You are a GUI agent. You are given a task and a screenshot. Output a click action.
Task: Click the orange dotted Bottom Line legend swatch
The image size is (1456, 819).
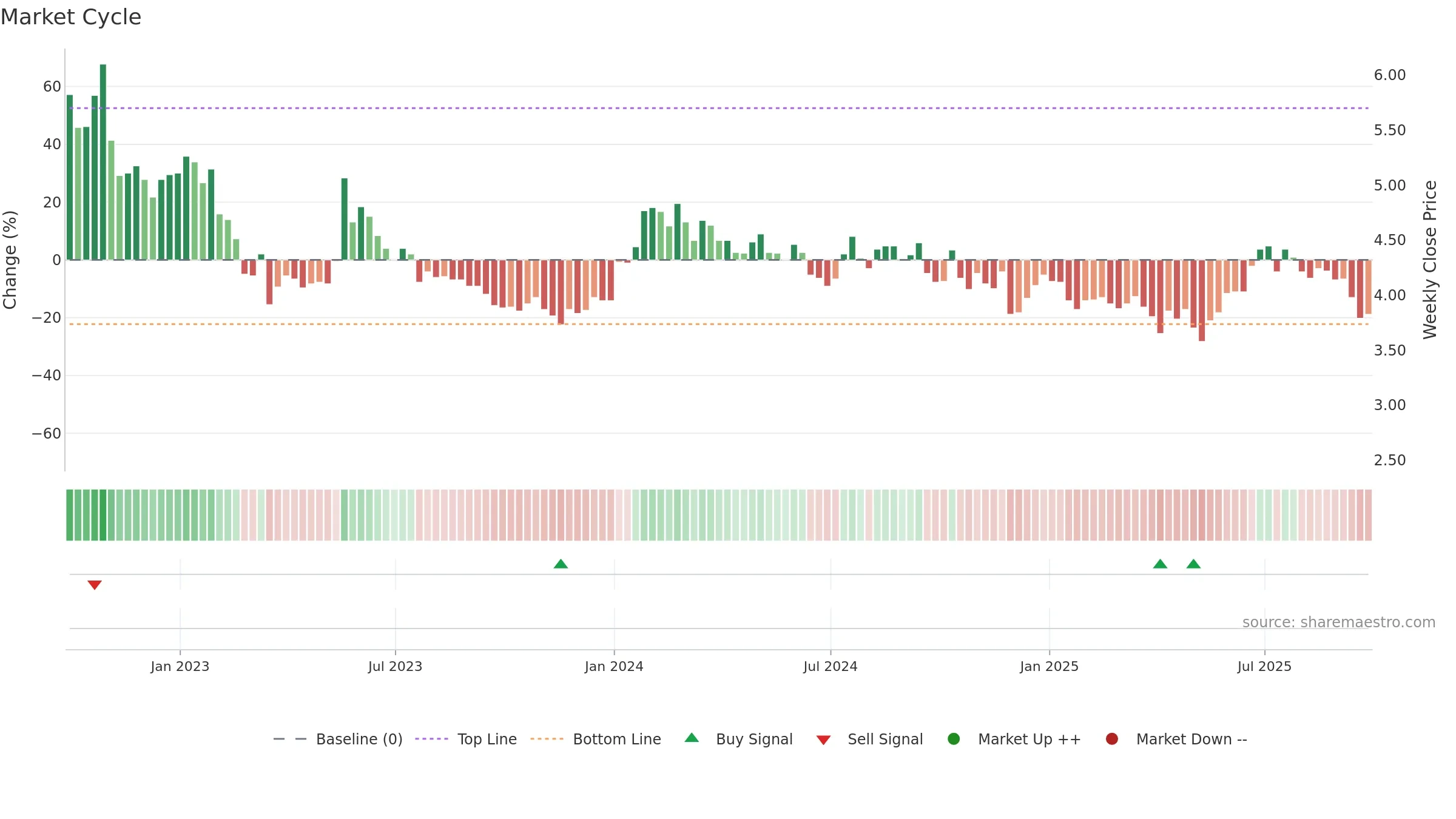click(547, 739)
